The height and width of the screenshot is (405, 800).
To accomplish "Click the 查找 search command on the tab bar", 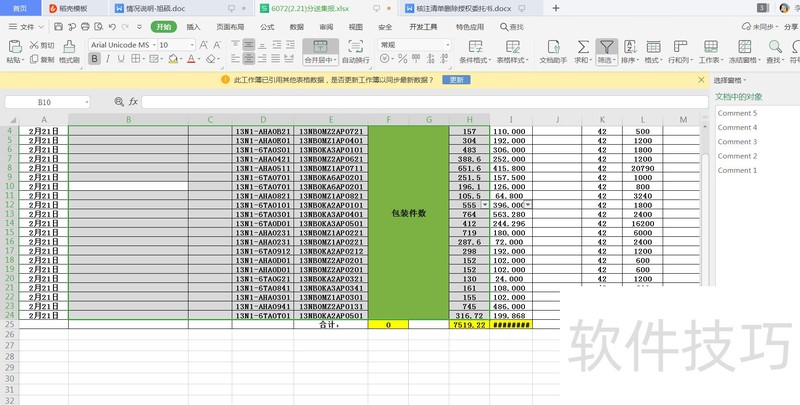I will coord(512,27).
